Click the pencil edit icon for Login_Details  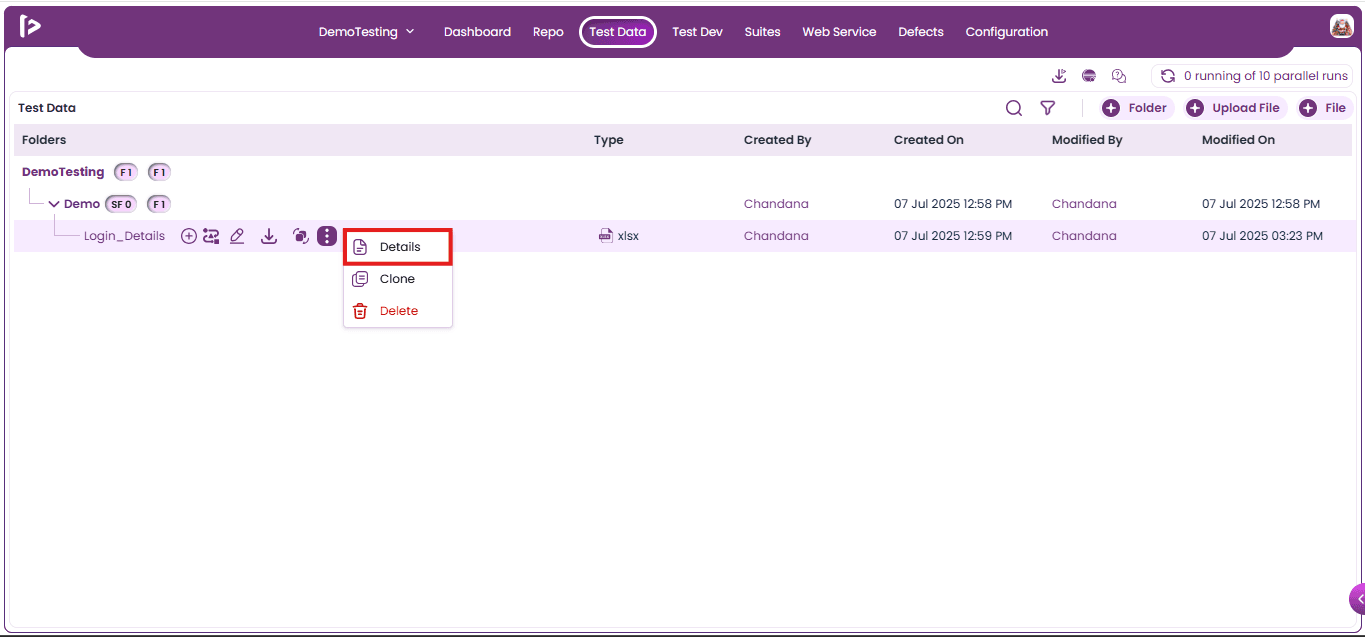pos(237,236)
